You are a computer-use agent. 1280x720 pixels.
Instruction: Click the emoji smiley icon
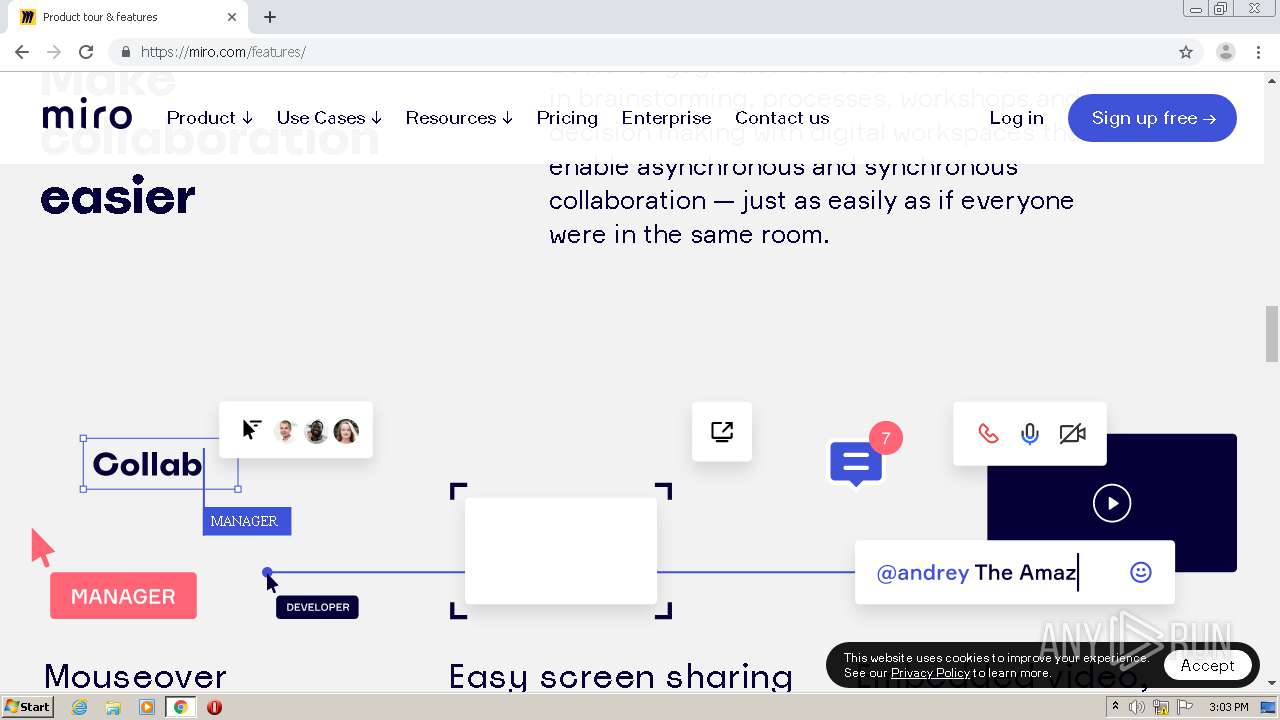click(1141, 572)
